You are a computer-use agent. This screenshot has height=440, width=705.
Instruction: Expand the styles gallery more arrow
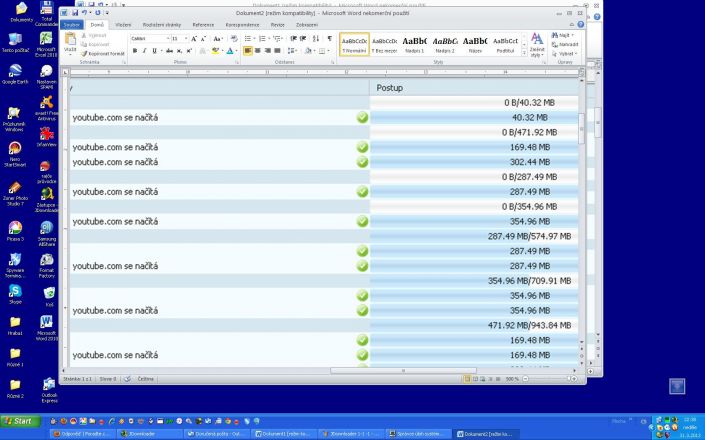click(x=524, y=53)
